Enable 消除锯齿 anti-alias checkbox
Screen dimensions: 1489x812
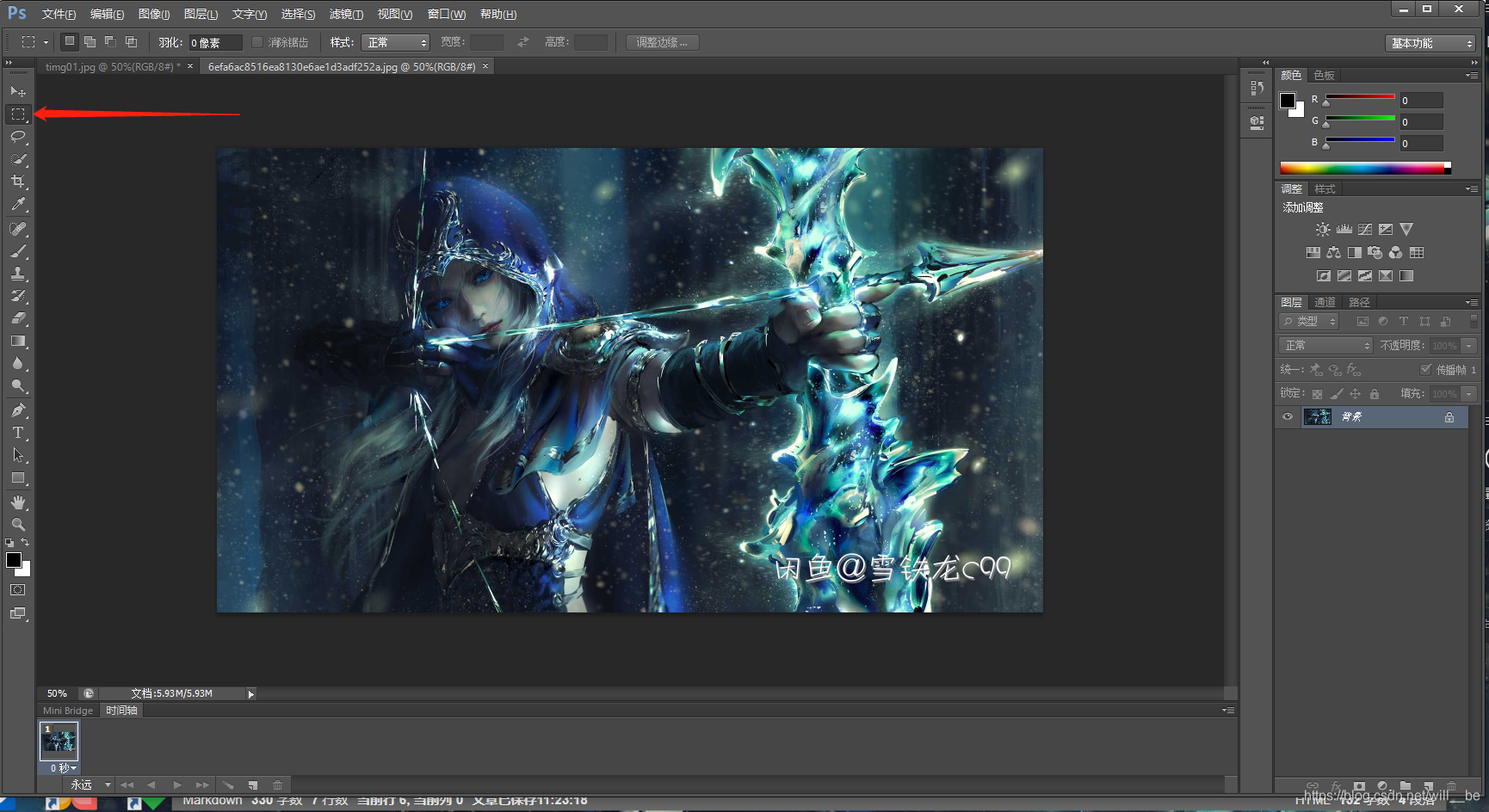[x=256, y=42]
